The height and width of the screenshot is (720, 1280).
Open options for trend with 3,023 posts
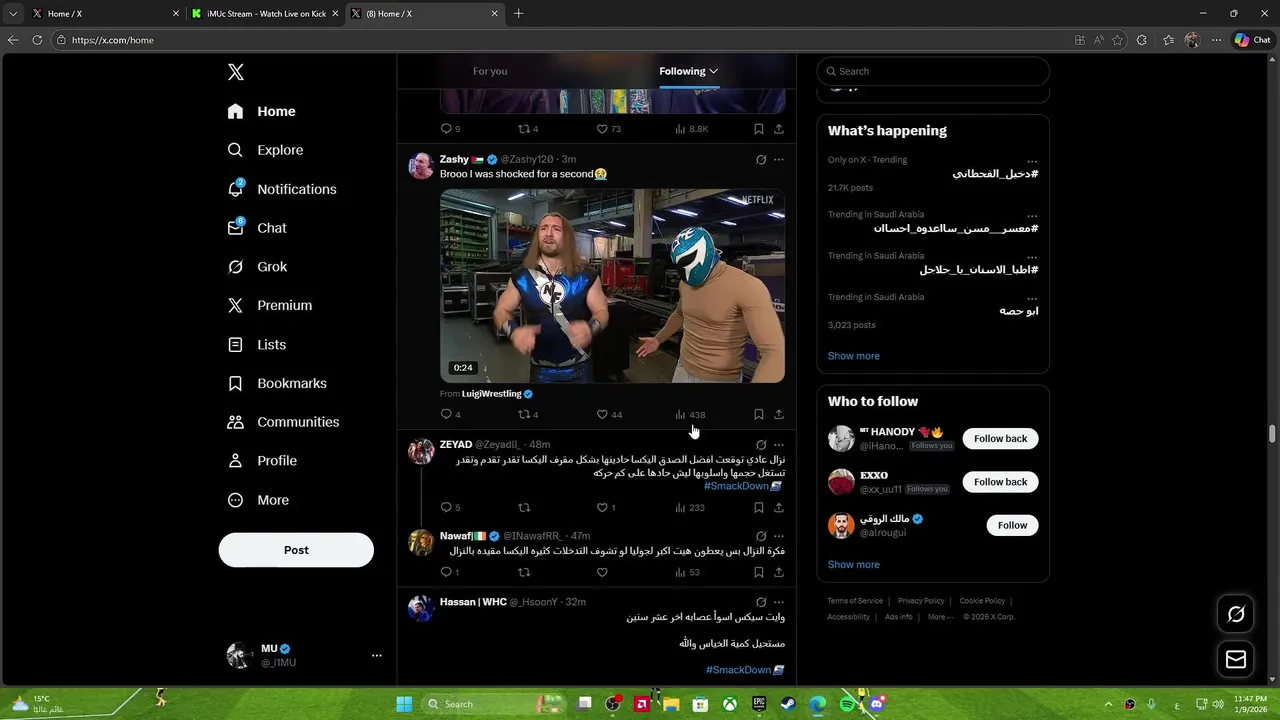pos(1032,297)
